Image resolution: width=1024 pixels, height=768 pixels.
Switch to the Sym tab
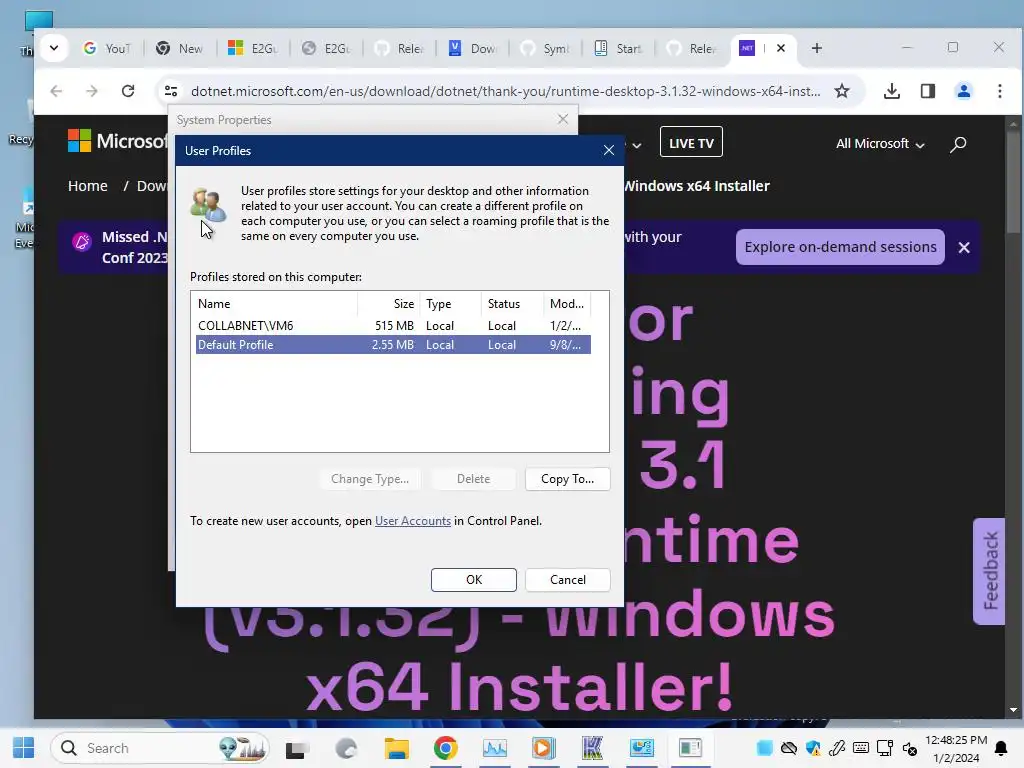click(x=545, y=48)
